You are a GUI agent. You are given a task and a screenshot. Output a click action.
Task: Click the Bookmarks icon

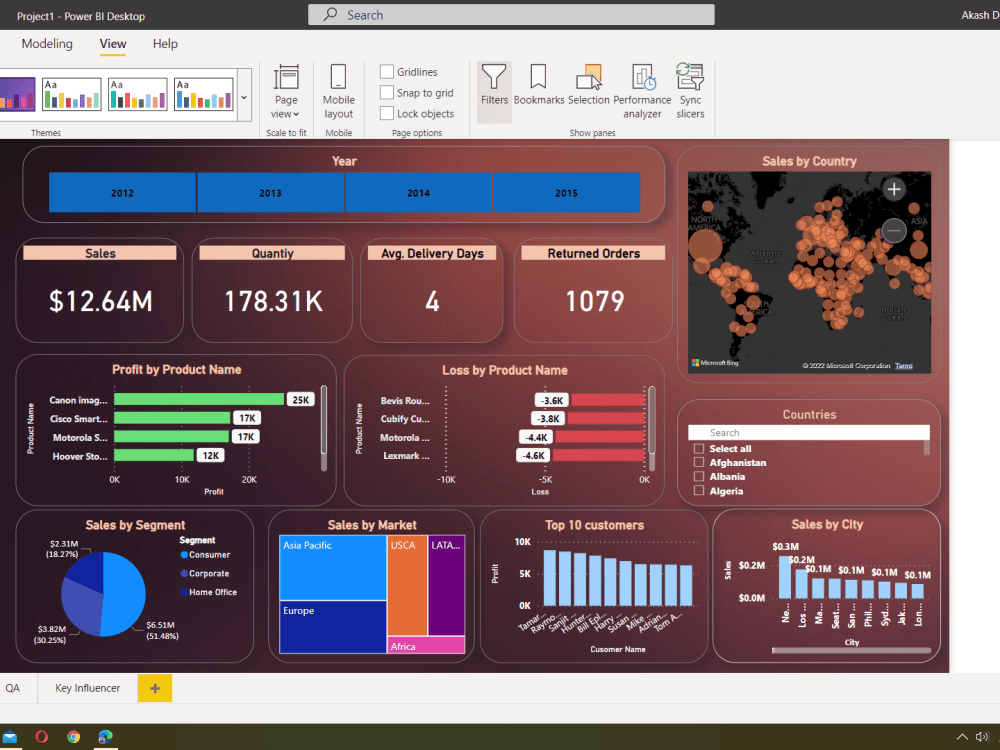coord(539,88)
